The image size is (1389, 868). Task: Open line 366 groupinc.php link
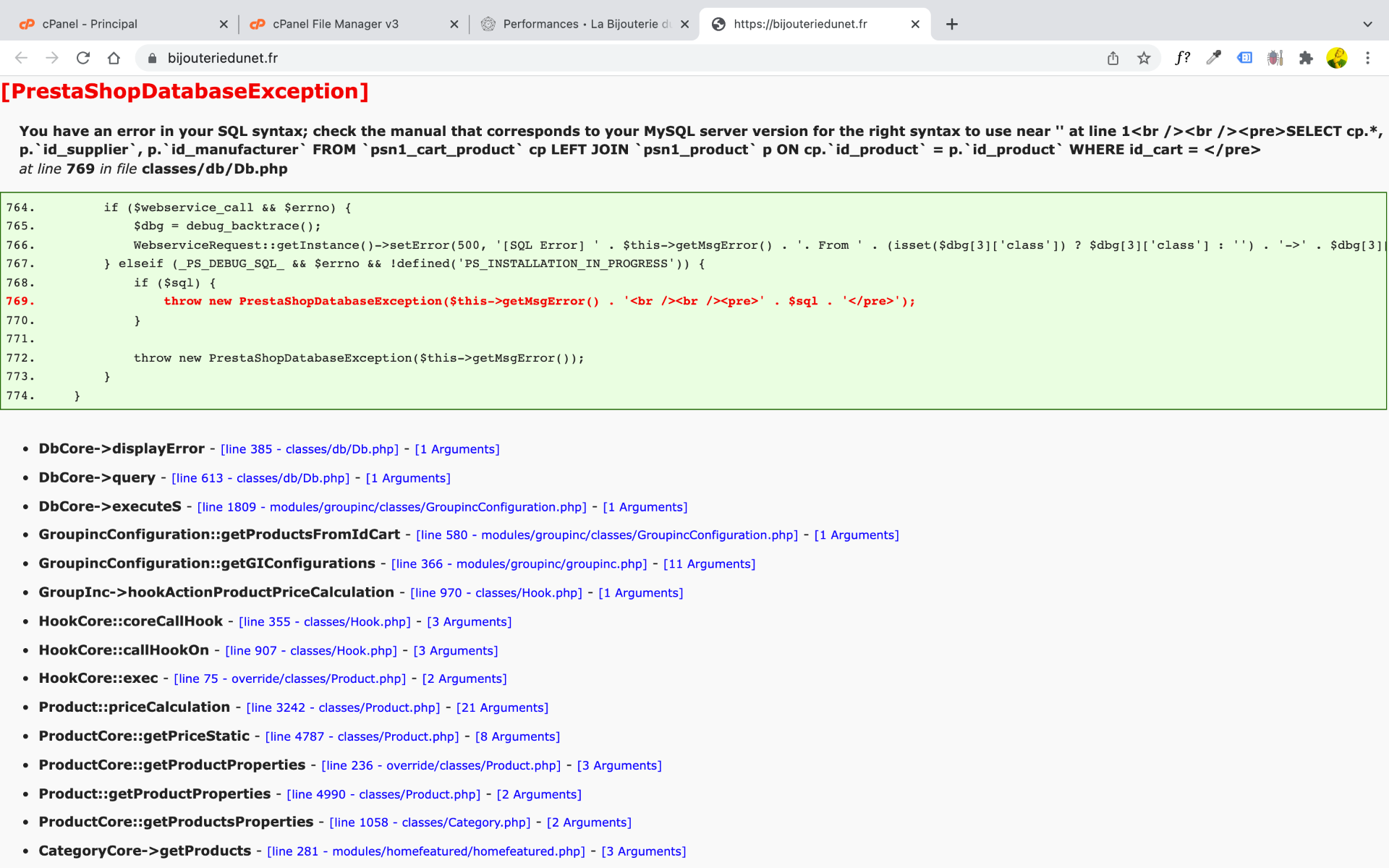(519, 564)
